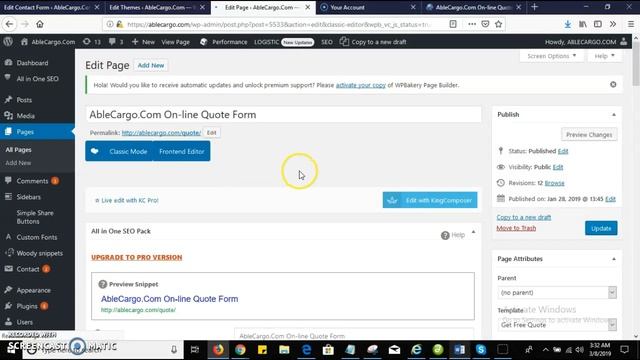The height and width of the screenshot is (360, 640).
Task: Click the Preview Snippet question mark icon
Action: [x=102, y=284]
